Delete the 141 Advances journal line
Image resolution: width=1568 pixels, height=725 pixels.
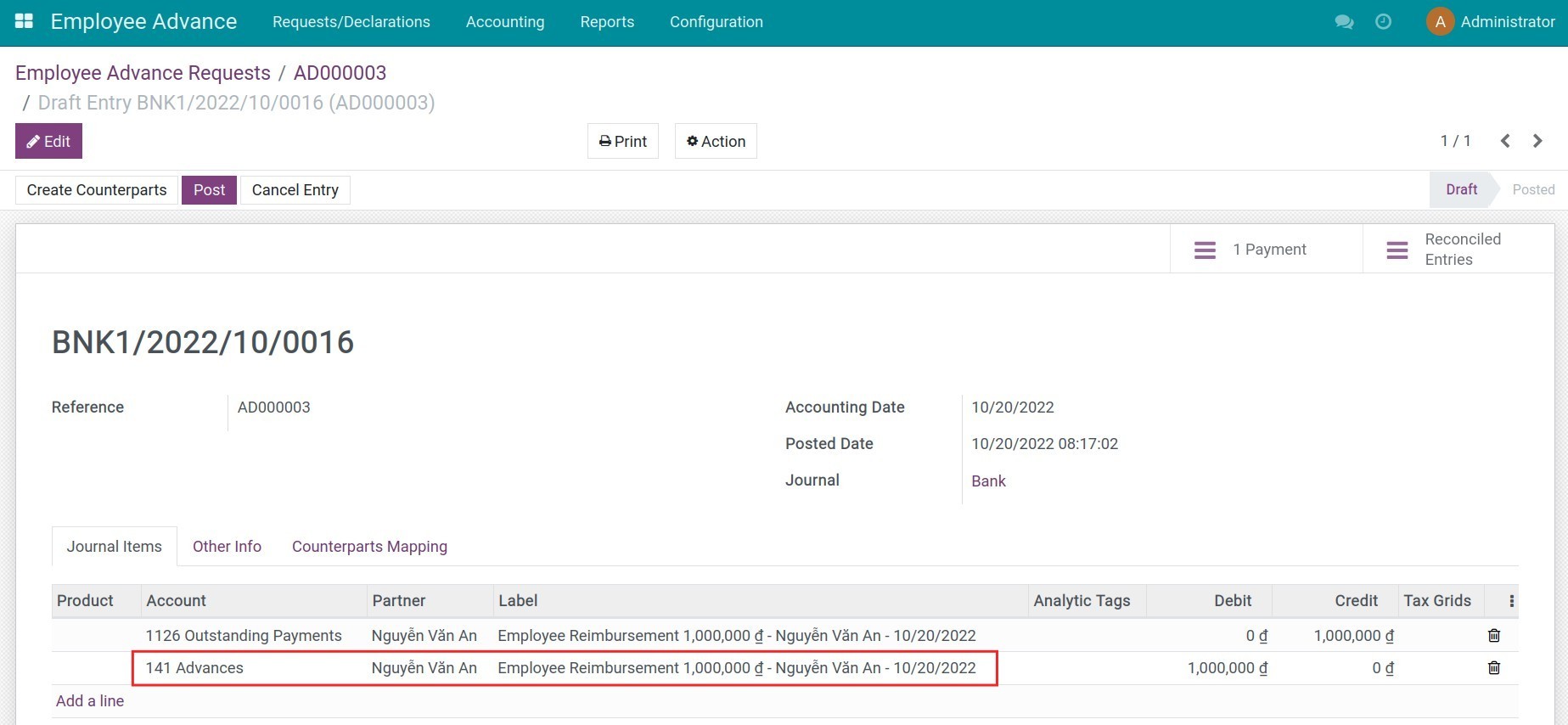click(1493, 668)
